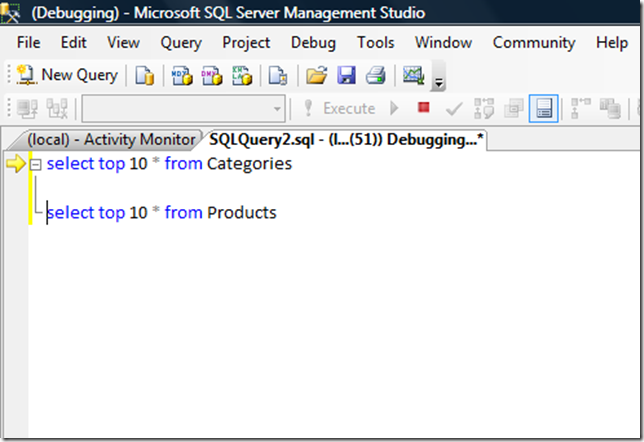Switch to (local) - Activity Monitor tab
Viewport: 644px width, 442px height.
pyautogui.click(x=110, y=140)
